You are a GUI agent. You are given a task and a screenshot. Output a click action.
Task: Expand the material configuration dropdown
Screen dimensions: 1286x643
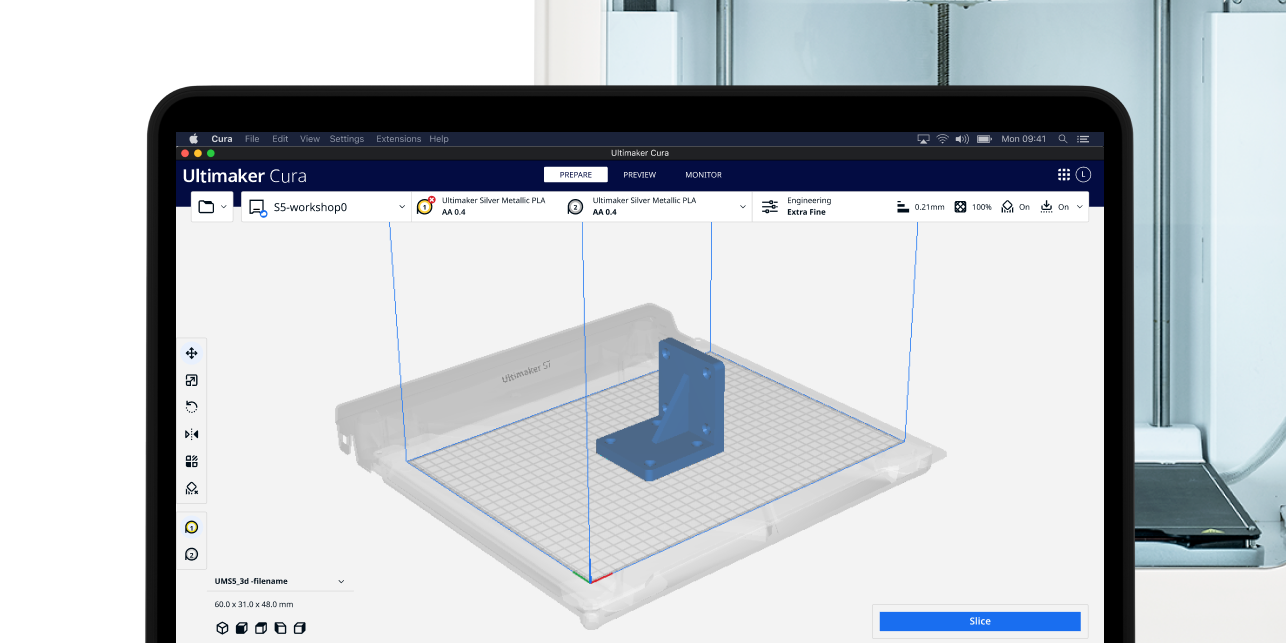(743, 207)
